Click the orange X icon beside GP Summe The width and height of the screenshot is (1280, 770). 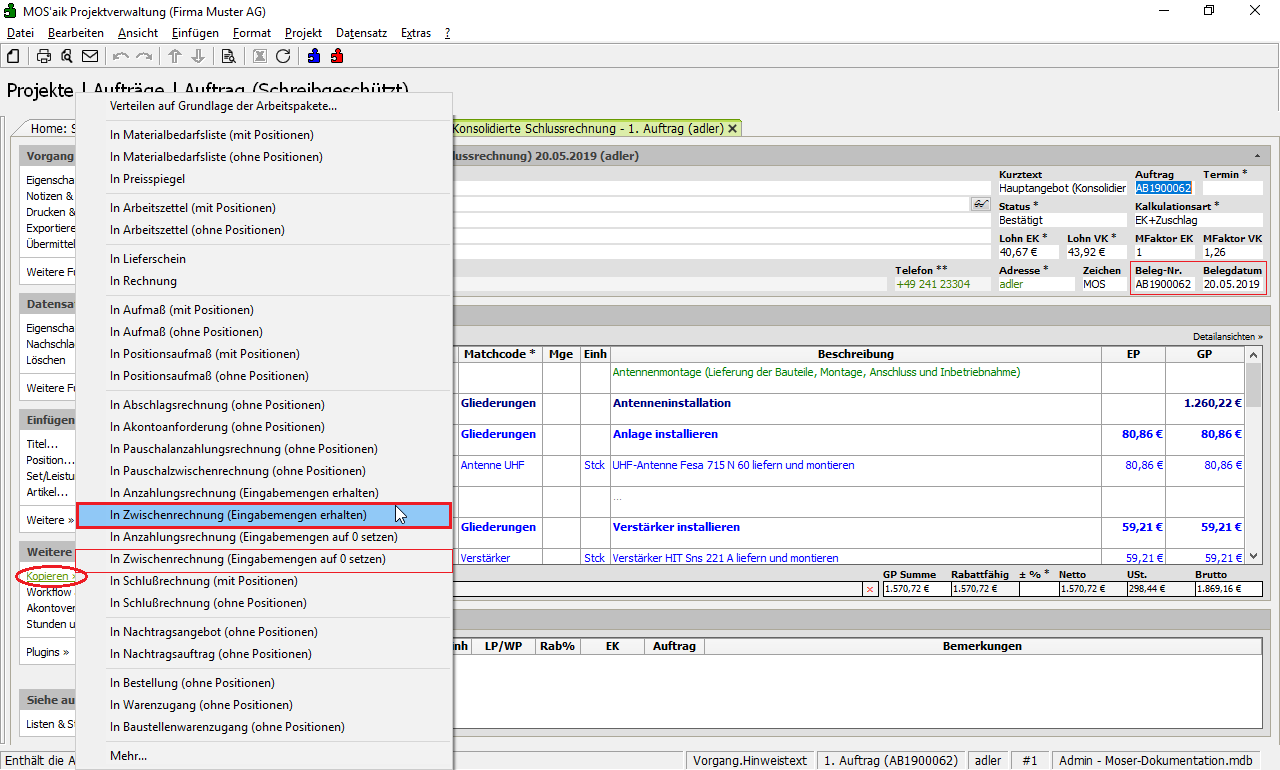(869, 590)
